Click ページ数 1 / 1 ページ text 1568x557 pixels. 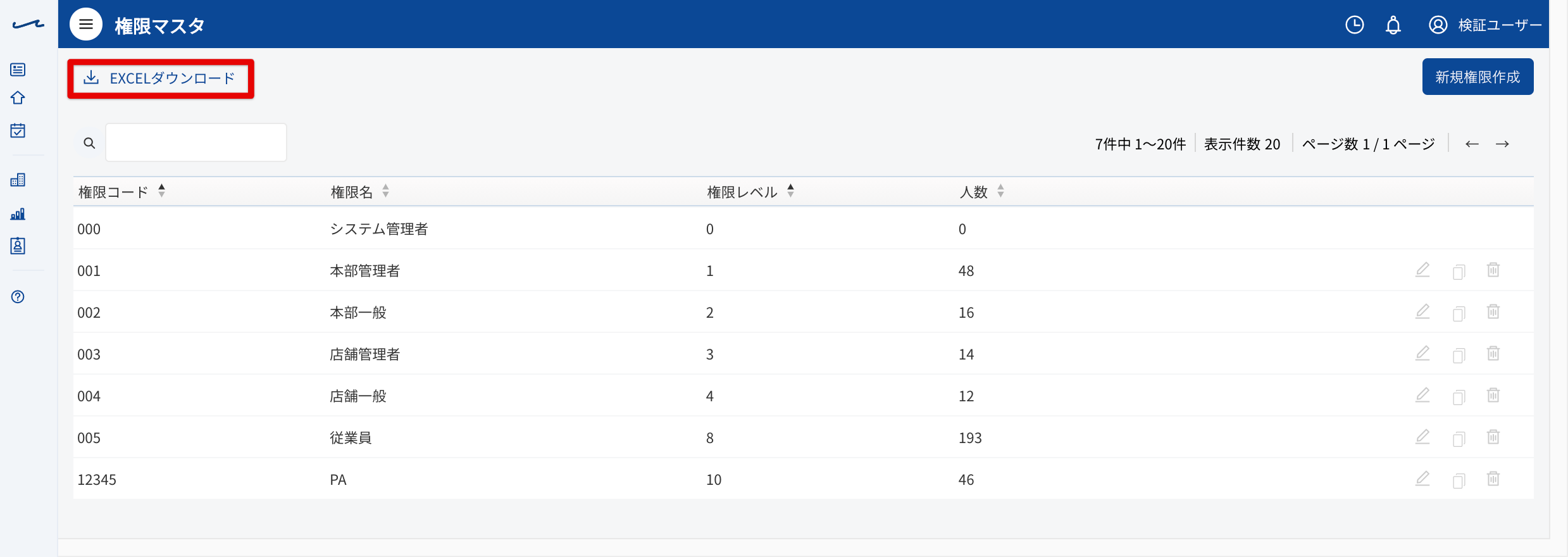[x=1368, y=144]
